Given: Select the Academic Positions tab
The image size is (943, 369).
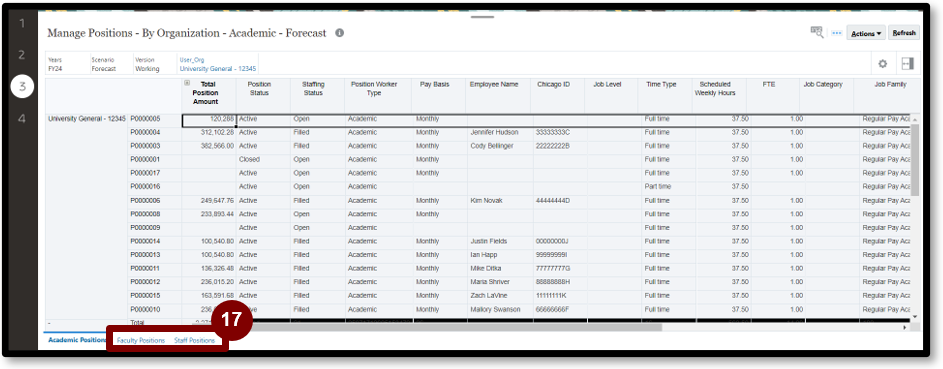Looking at the screenshot, I should tap(77, 340).
